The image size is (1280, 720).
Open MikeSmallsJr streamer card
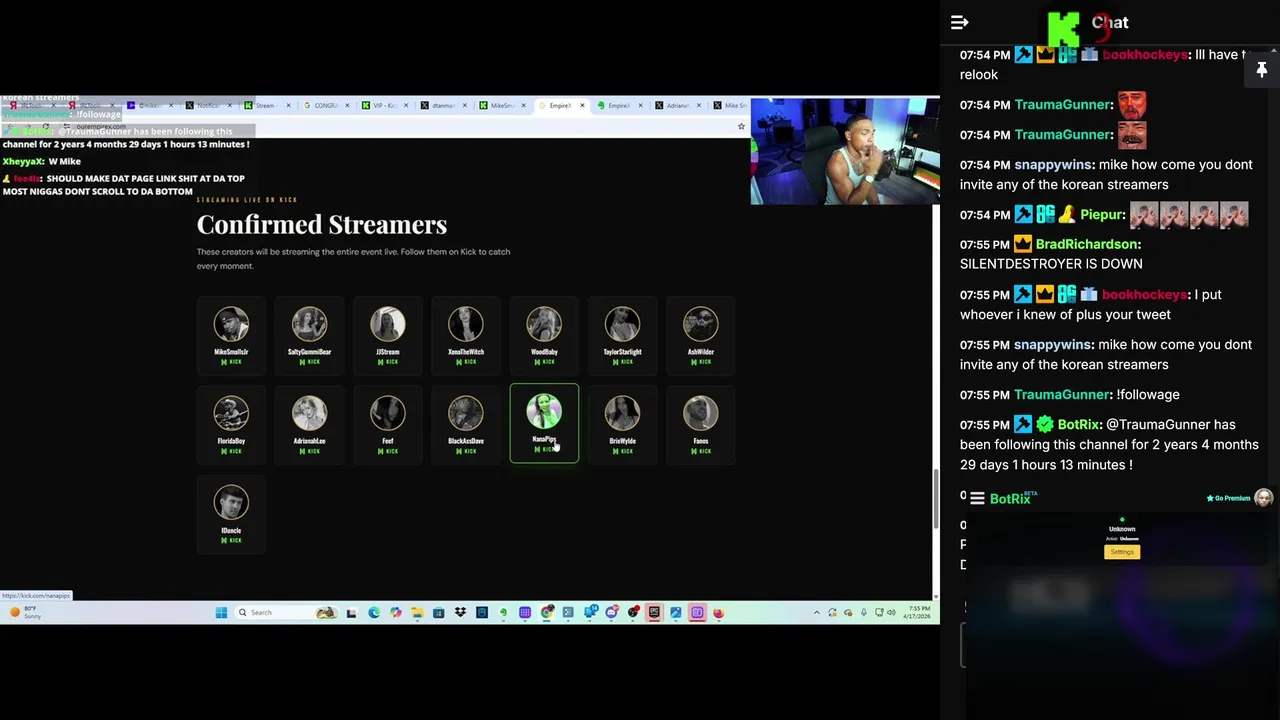point(231,336)
